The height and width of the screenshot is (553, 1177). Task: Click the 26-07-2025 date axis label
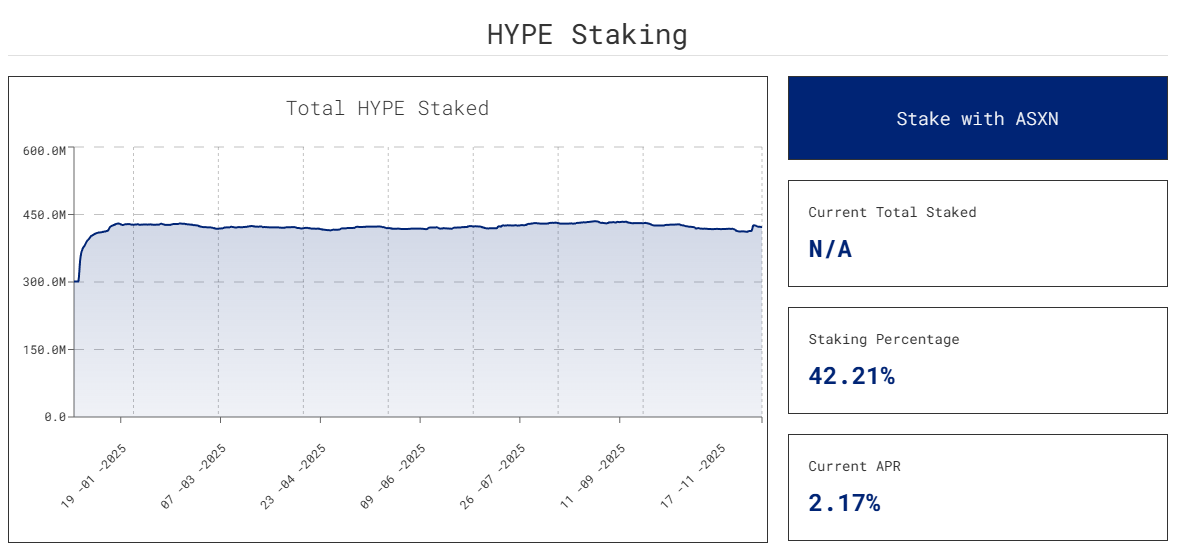pyautogui.click(x=494, y=477)
